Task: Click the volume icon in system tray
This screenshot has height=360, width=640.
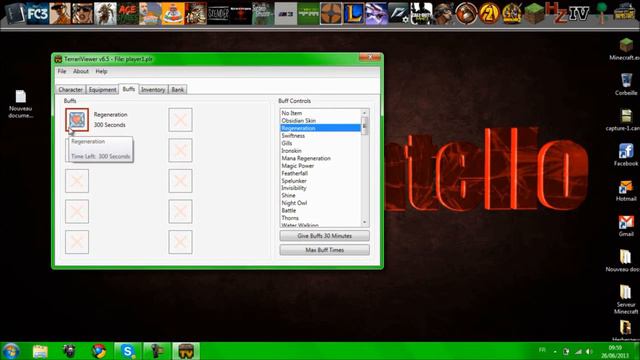Action: (589, 351)
